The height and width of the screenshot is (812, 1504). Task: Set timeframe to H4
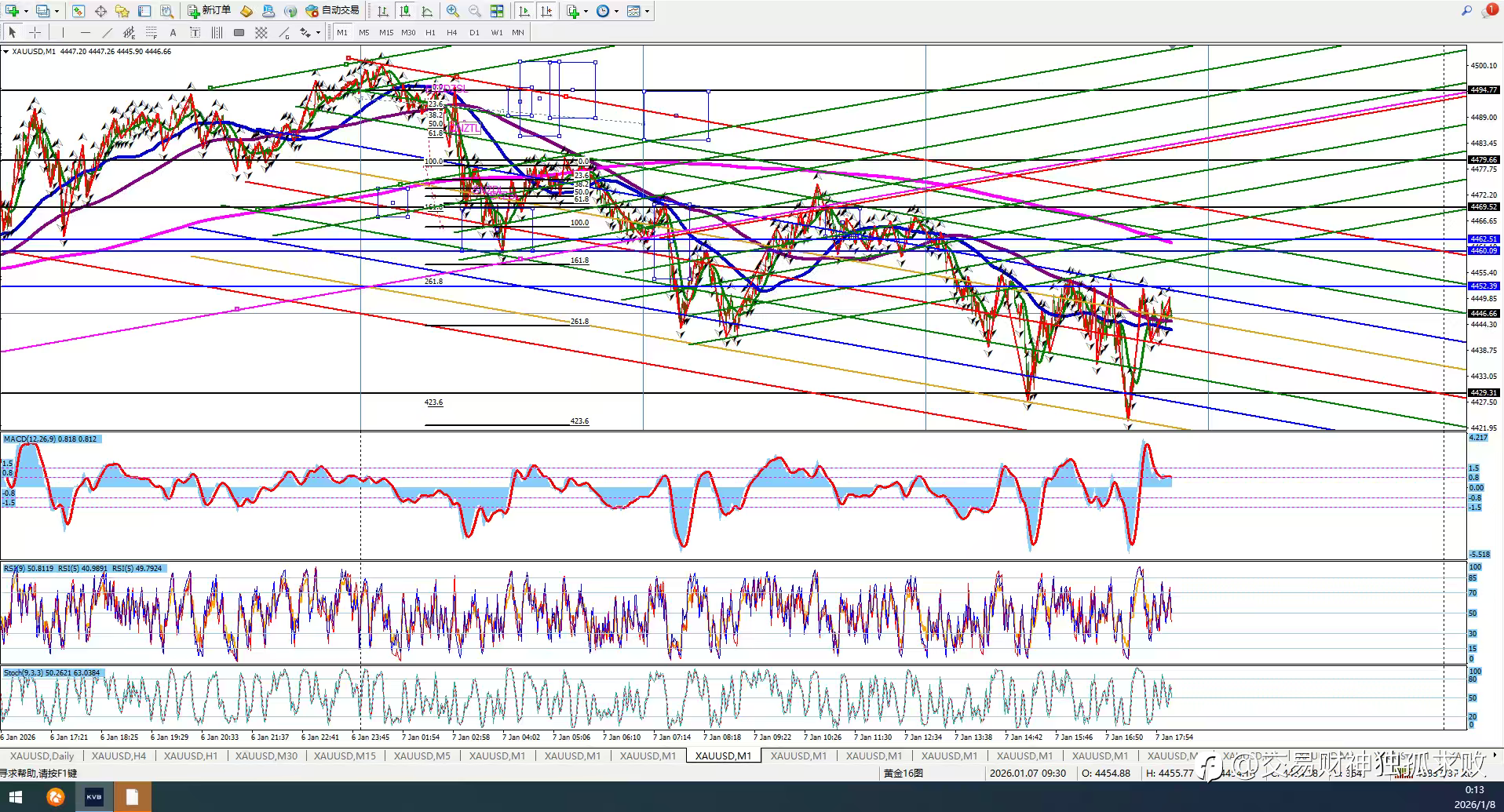pos(452,32)
